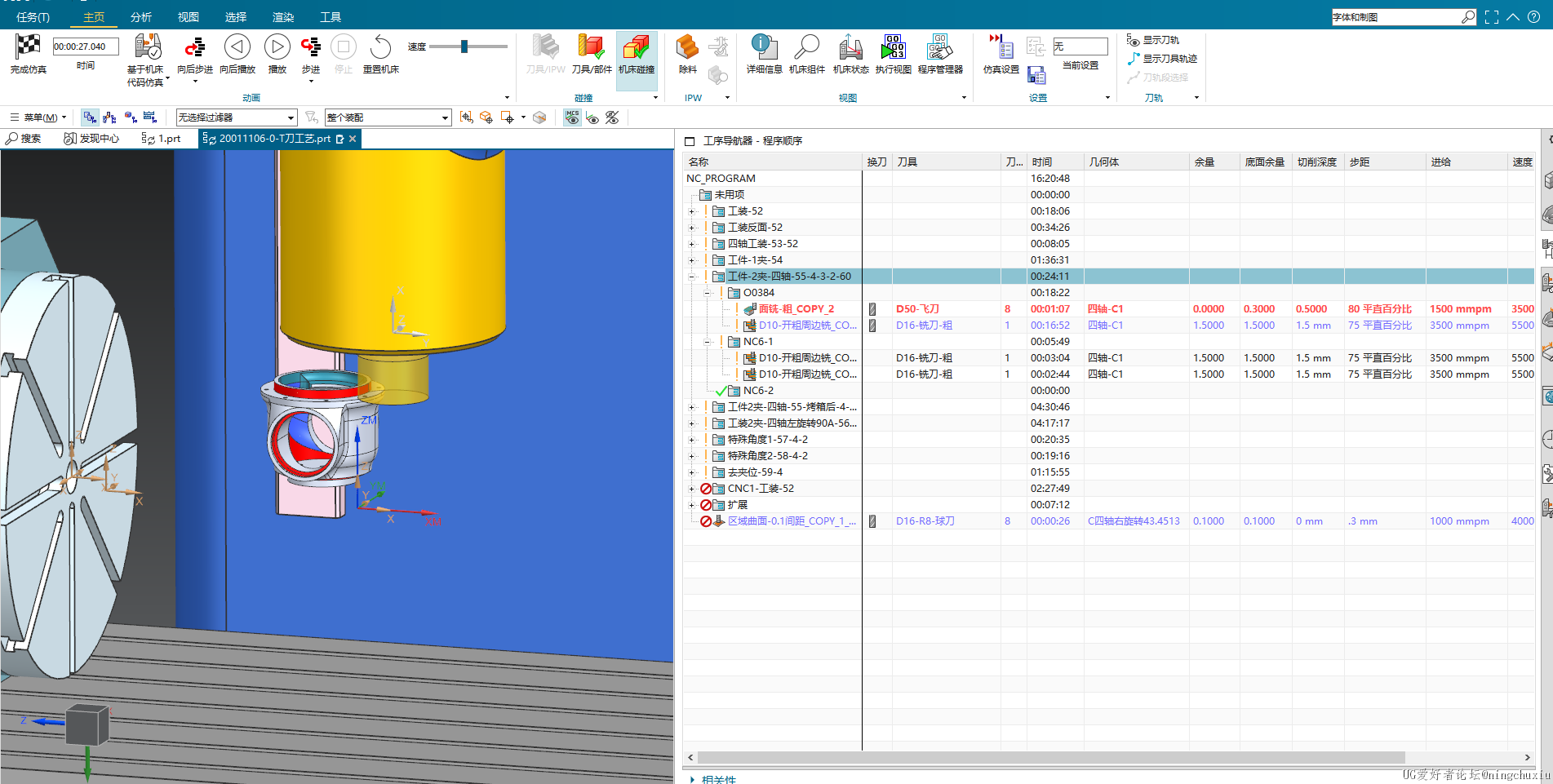Click the 时间 time input field
The image size is (1553, 784).
(86, 47)
